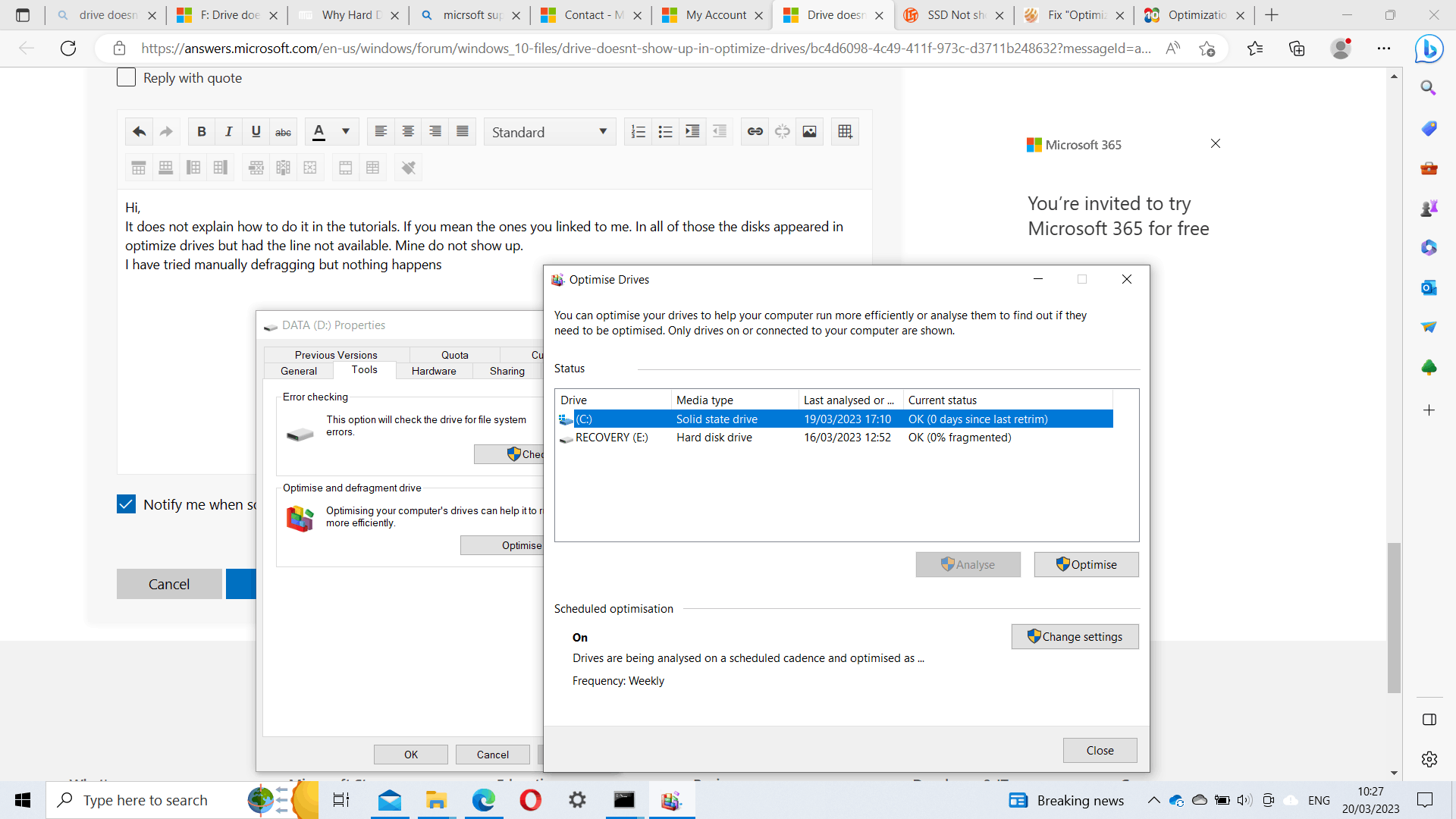Open the General tab in Properties
The width and height of the screenshot is (1456, 819).
pyautogui.click(x=299, y=371)
